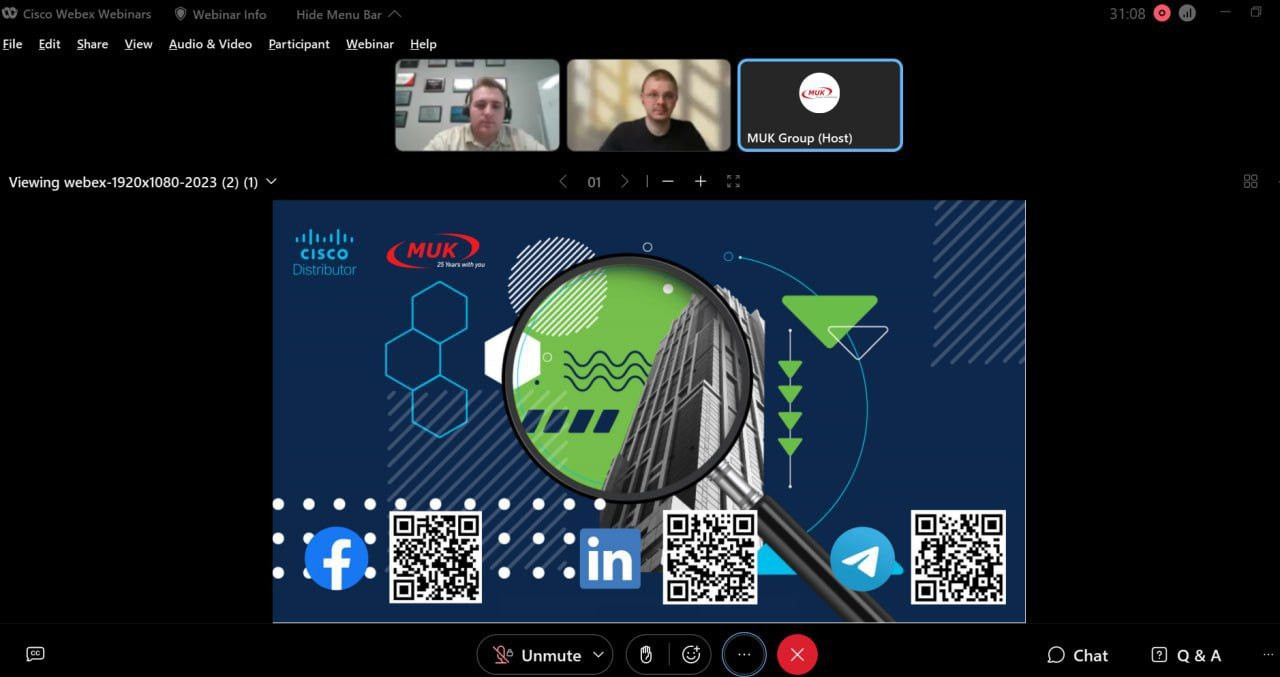This screenshot has height=677, width=1280.
Task: Click the 31:08 elapsed time display
Action: point(1127,14)
